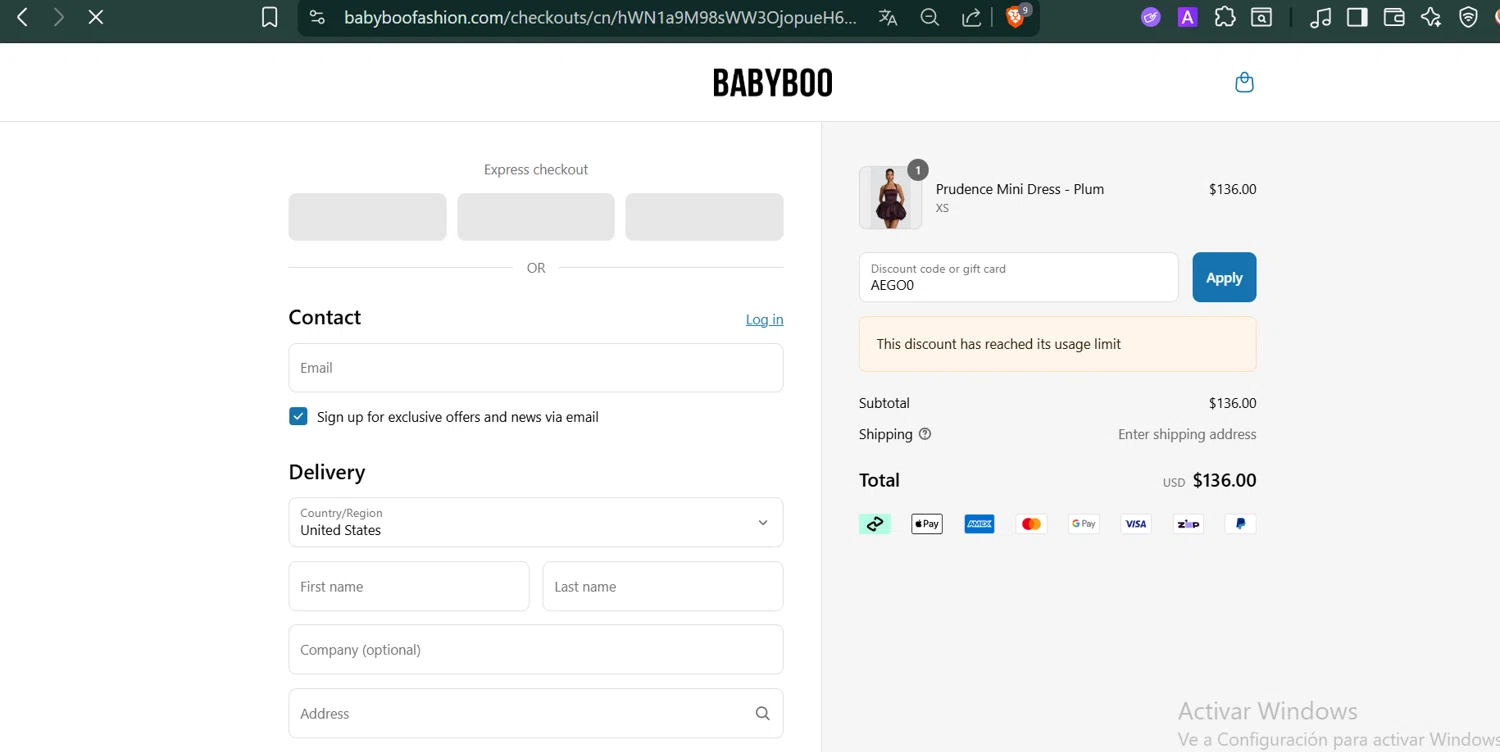1500x752 pixels.
Task: Toggle the browser sidebar panel
Action: 1357,17
